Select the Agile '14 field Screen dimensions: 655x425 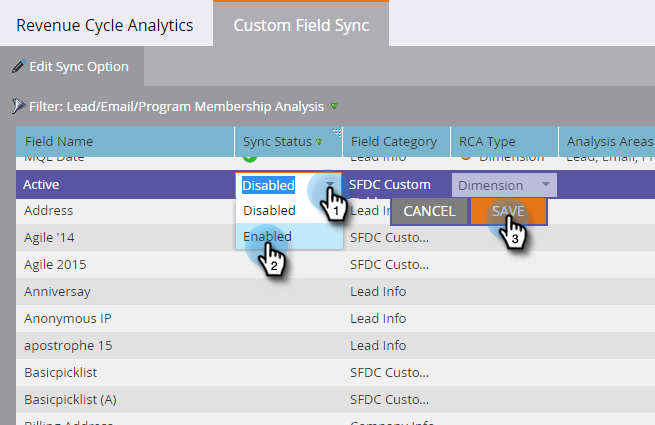[x=49, y=237]
